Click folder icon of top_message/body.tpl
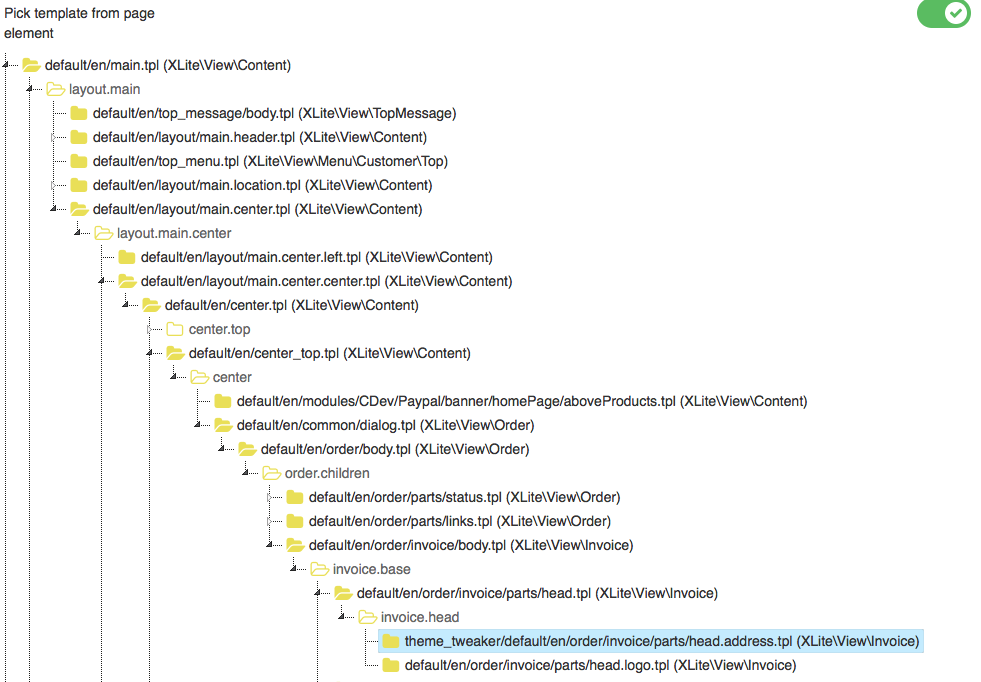This screenshot has height=682, width=981. click(x=79, y=113)
